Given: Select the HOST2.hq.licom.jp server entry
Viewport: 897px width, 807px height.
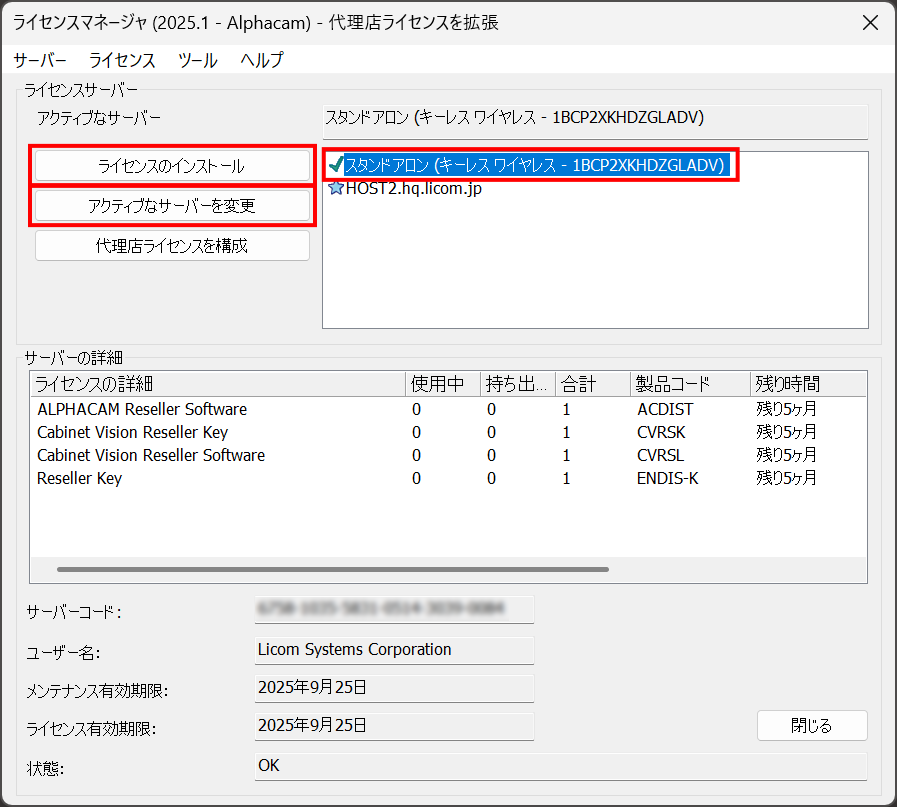Looking at the screenshot, I should pyautogui.click(x=414, y=188).
